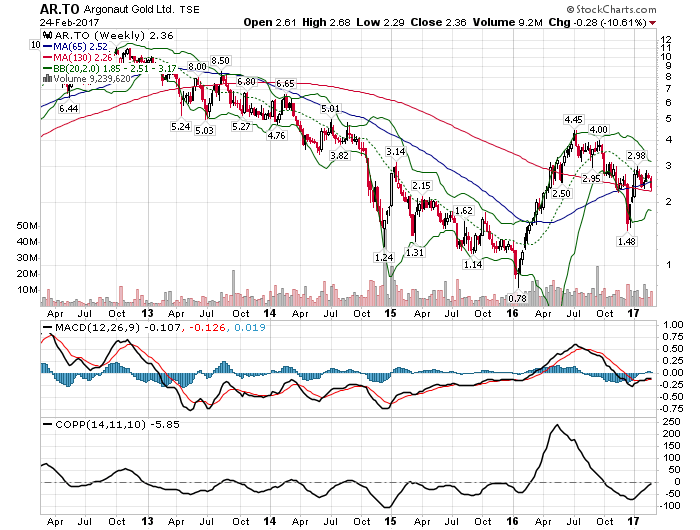
Task: Click the 1.31 low price label
Action: point(415,252)
